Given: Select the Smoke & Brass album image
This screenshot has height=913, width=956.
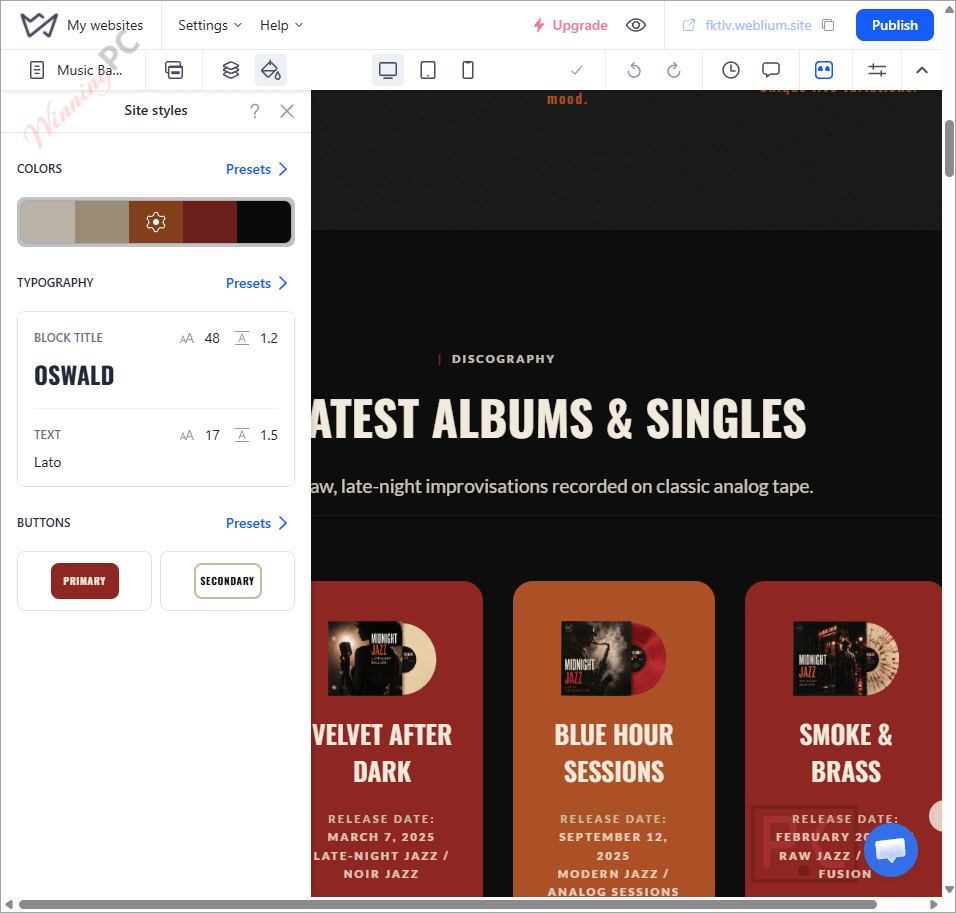Looking at the screenshot, I should pyautogui.click(x=846, y=658).
